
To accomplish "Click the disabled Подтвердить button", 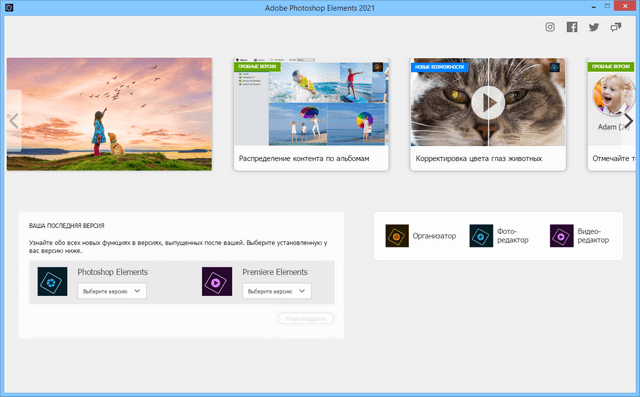I will pos(306,318).
